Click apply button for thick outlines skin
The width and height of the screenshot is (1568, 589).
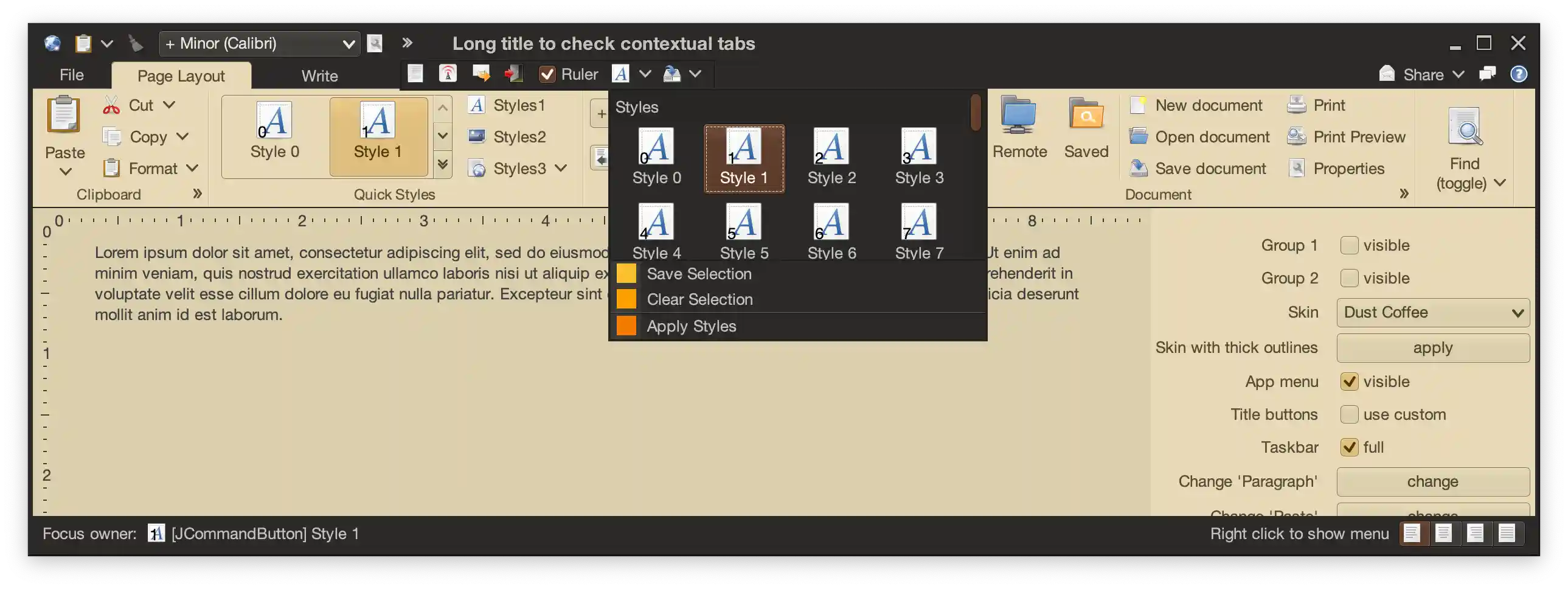1432,348
